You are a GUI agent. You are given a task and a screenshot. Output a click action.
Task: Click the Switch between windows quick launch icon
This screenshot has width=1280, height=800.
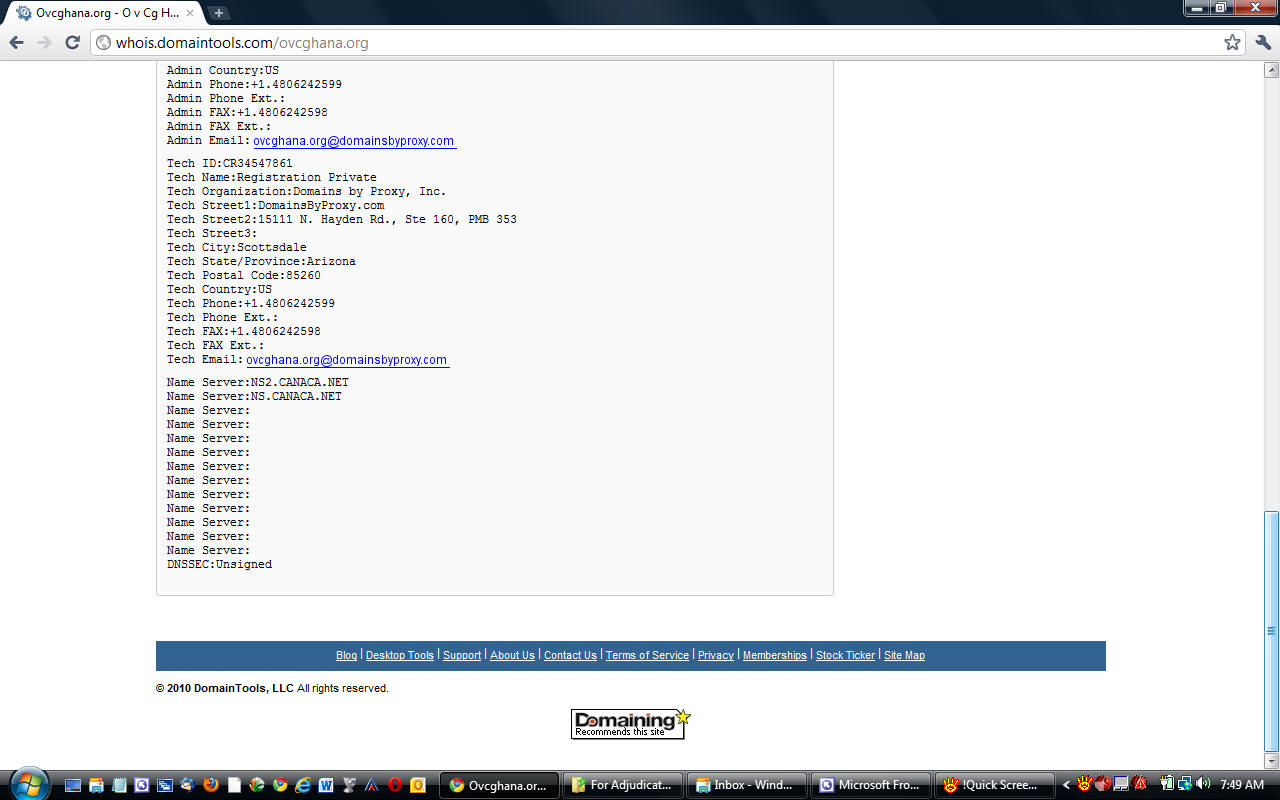[x=165, y=785]
